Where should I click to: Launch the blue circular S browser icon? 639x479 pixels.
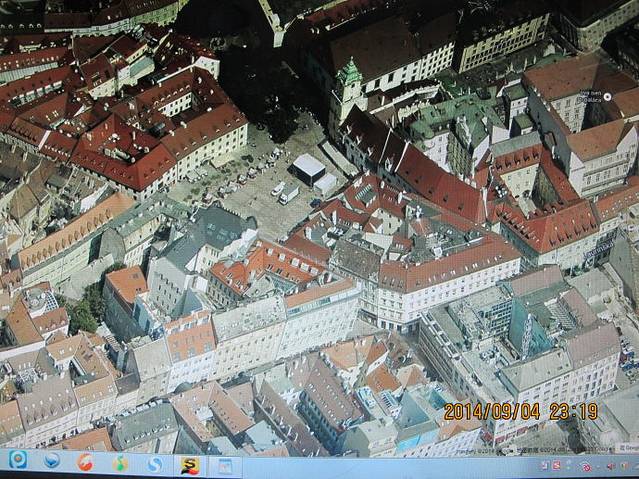(154, 464)
